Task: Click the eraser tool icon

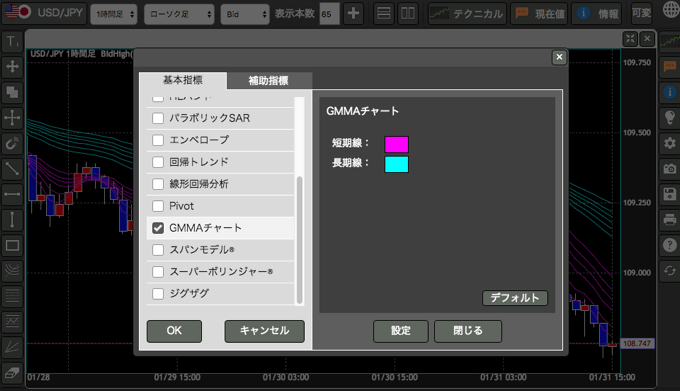Action: coord(12,372)
